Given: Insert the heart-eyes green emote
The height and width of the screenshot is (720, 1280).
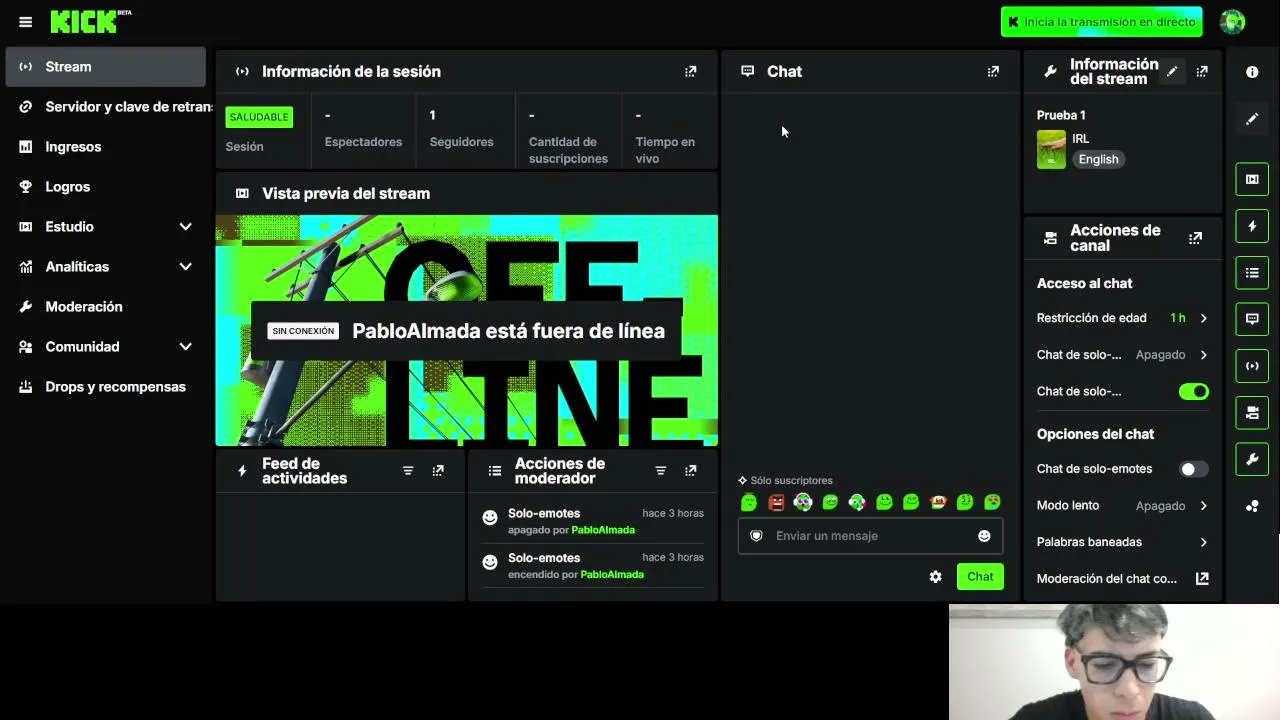Looking at the screenshot, I should (x=992, y=502).
